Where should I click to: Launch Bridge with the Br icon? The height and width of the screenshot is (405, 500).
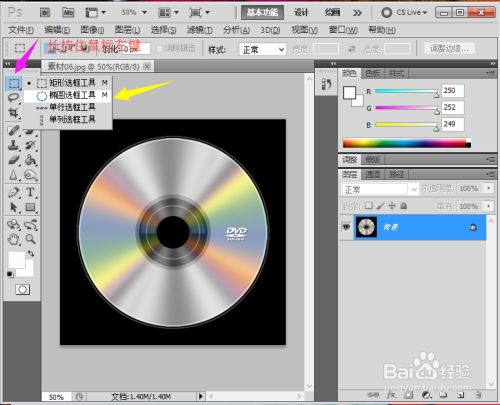pos(45,12)
